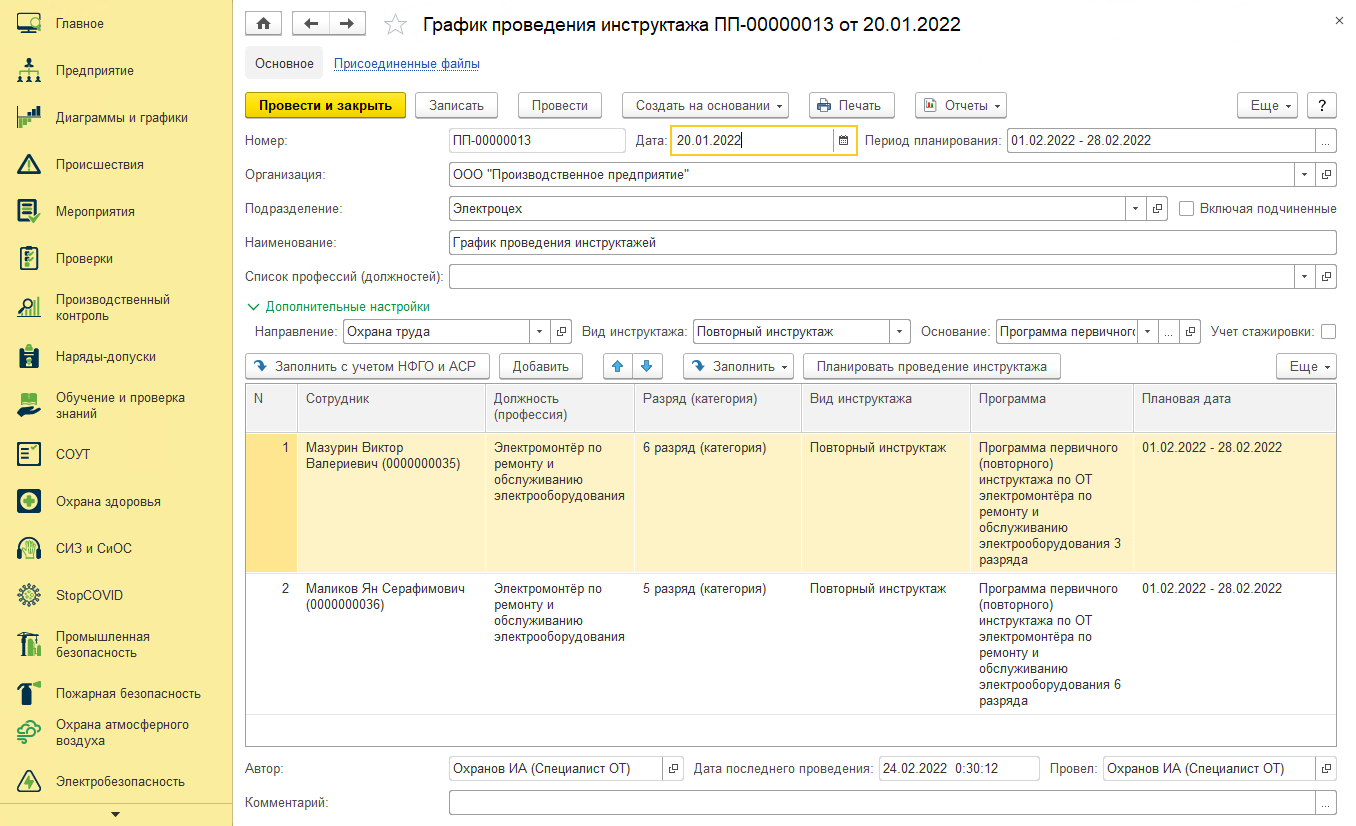Move row up with blue arrow

pos(617,367)
